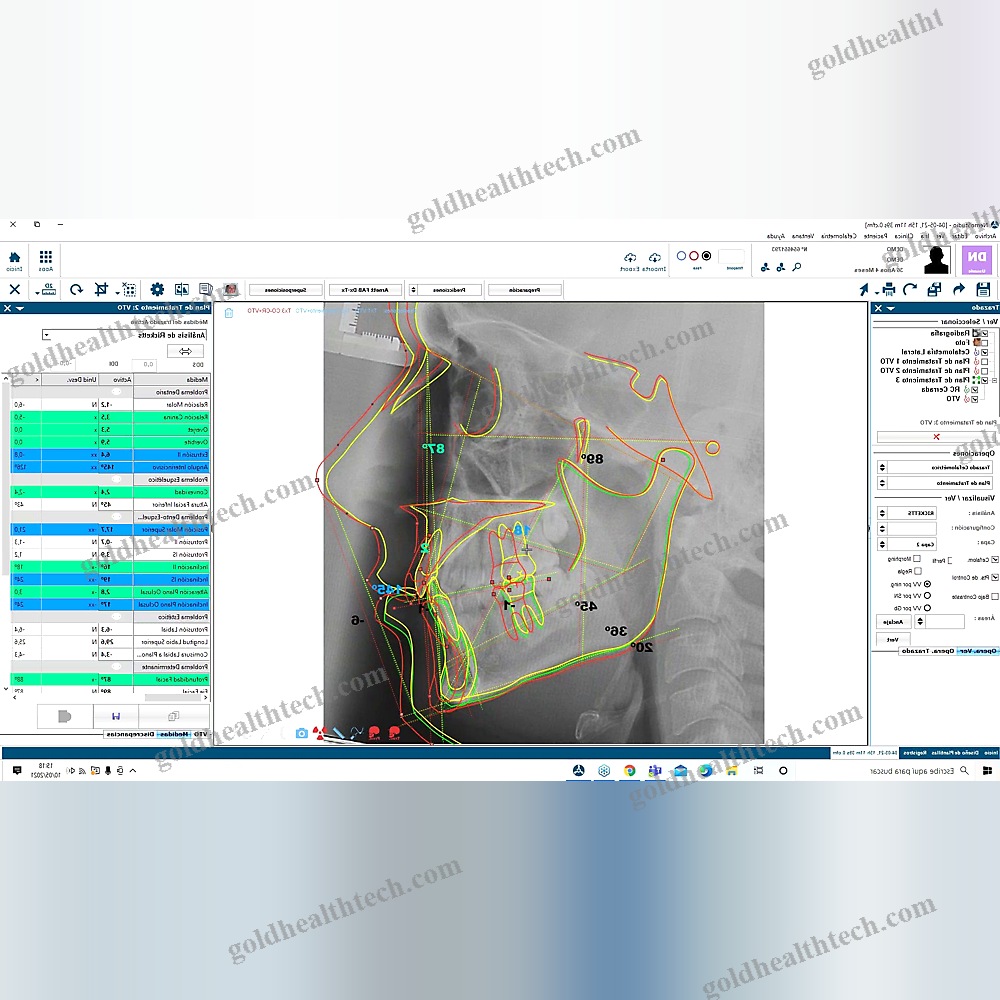Click the blue pencil icon below radiograph
The width and height of the screenshot is (1000, 1000).
pos(339,733)
